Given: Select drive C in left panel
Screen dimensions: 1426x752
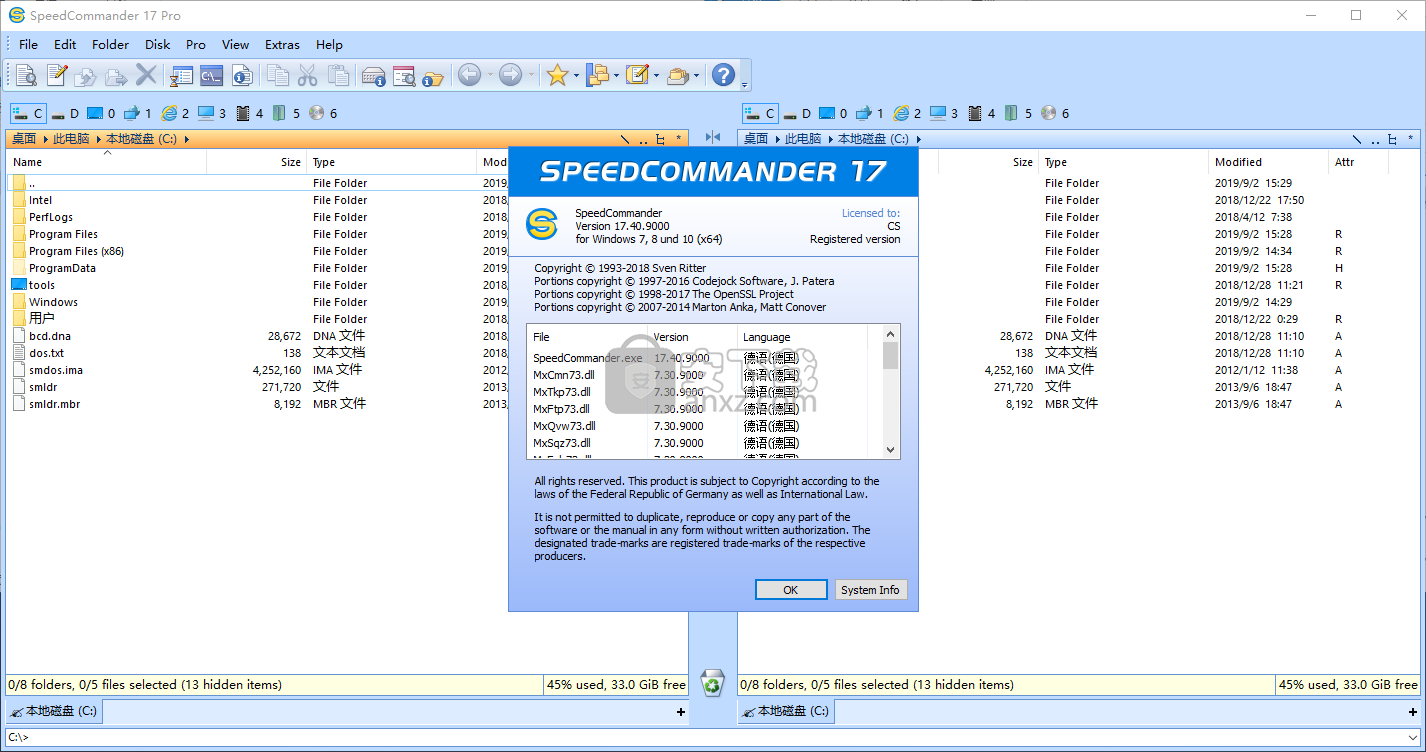Looking at the screenshot, I should [28, 113].
